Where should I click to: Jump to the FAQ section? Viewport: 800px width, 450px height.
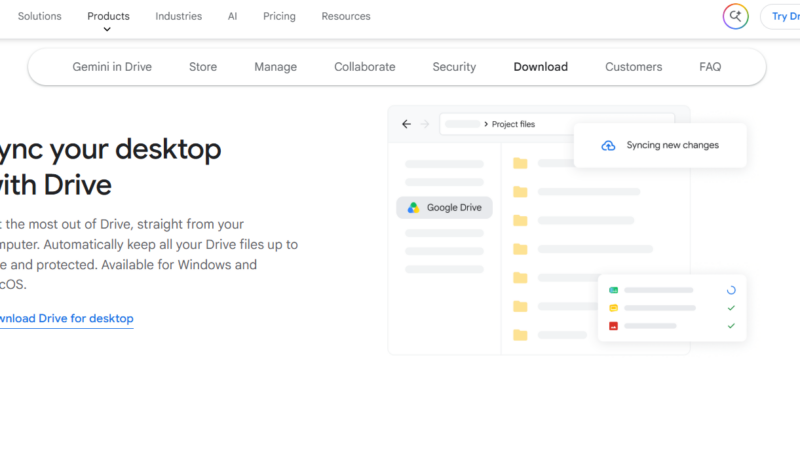(x=710, y=67)
